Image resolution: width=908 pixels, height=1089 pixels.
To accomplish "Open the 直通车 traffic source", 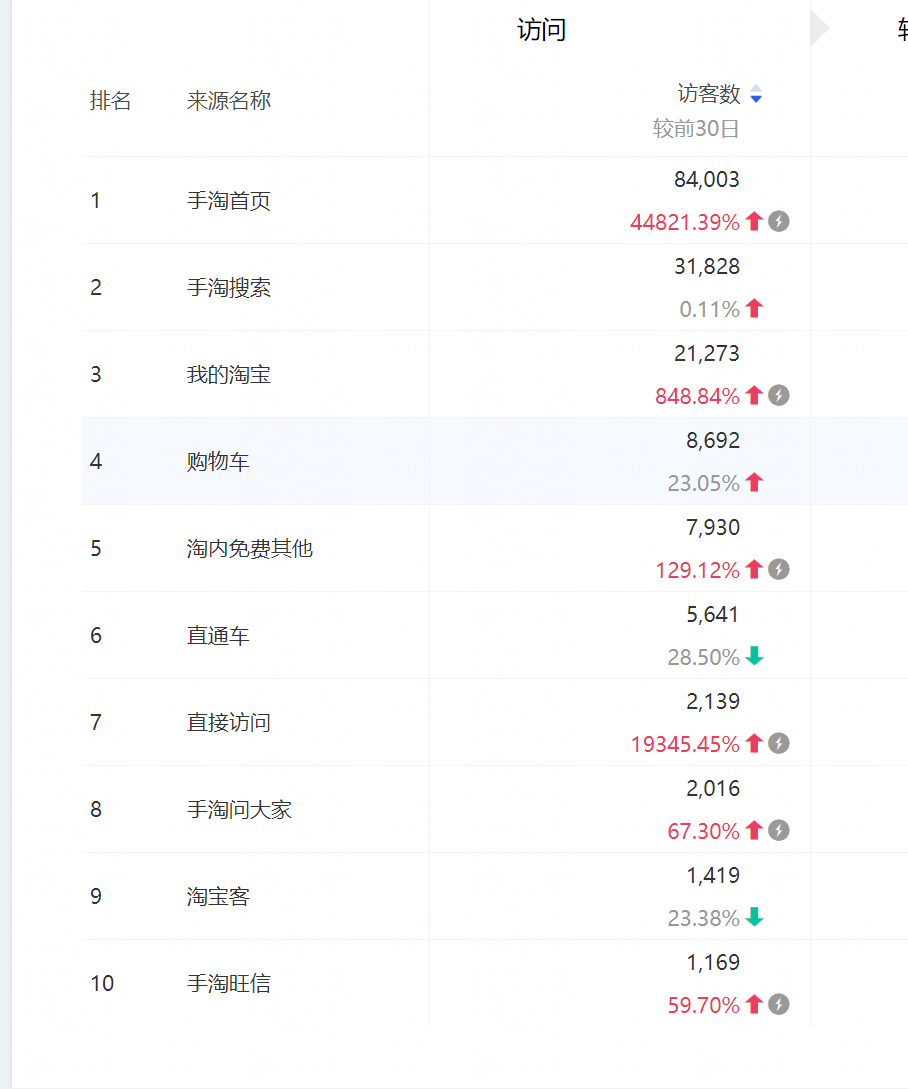I will 218,636.
